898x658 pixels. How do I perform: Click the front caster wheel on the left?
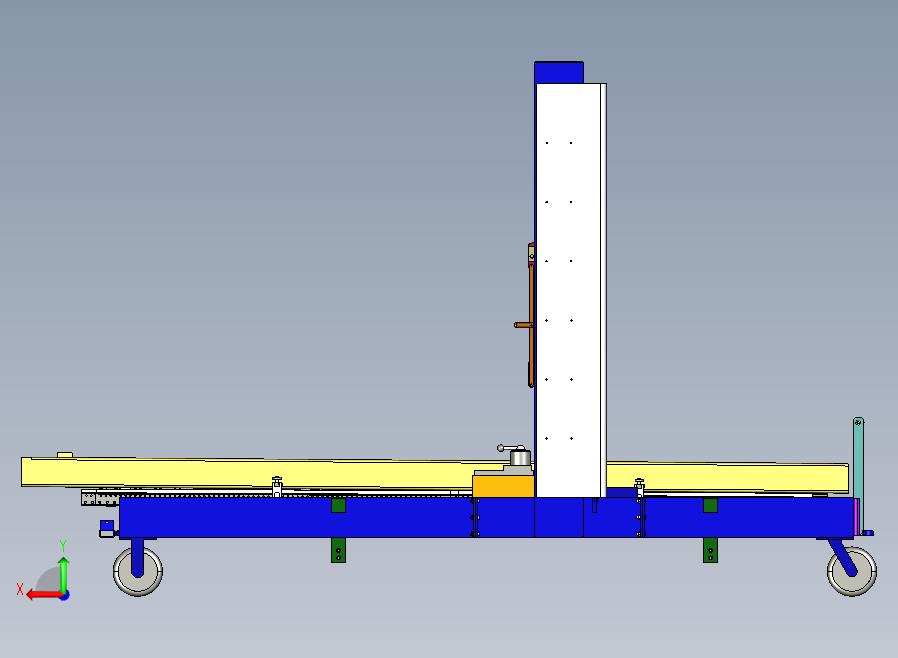[x=138, y=573]
